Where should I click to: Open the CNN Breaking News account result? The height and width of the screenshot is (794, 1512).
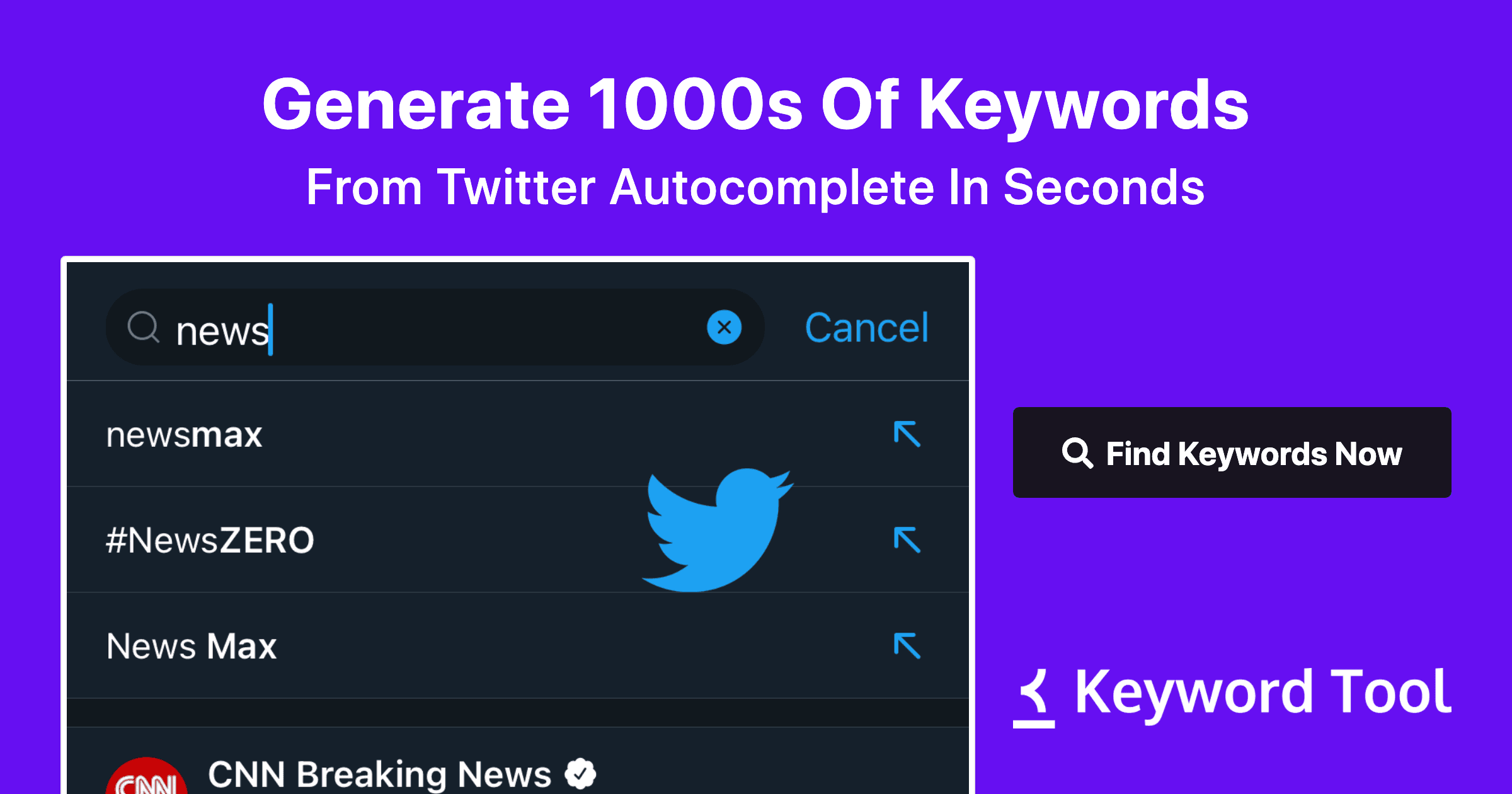coord(379,774)
